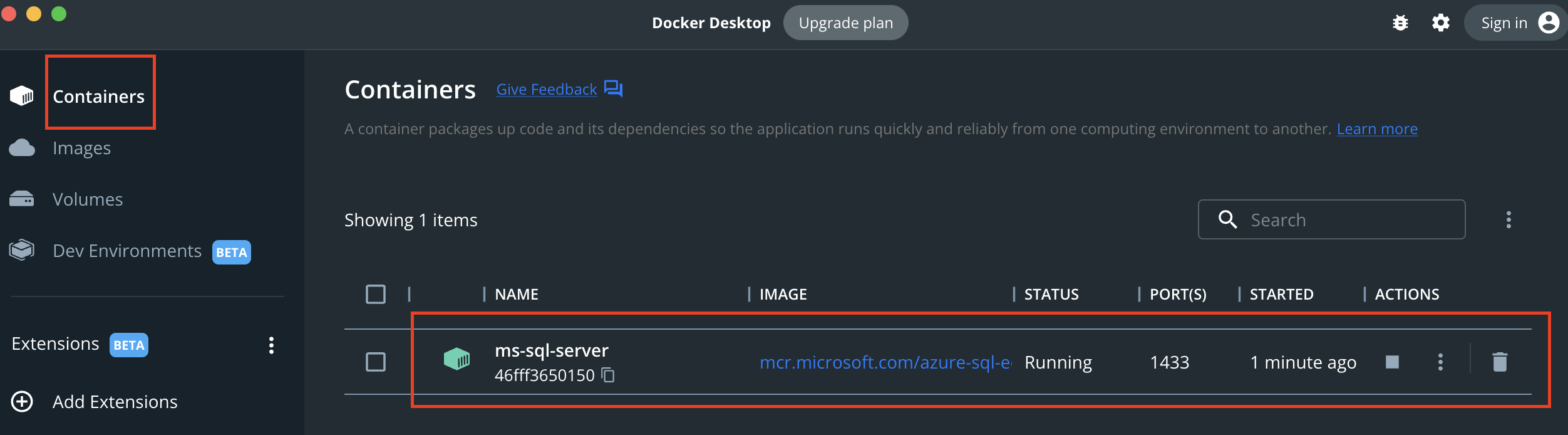The height and width of the screenshot is (435, 1568).
Task: Sort by the STARTED column header
Action: click(x=1281, y=294)
